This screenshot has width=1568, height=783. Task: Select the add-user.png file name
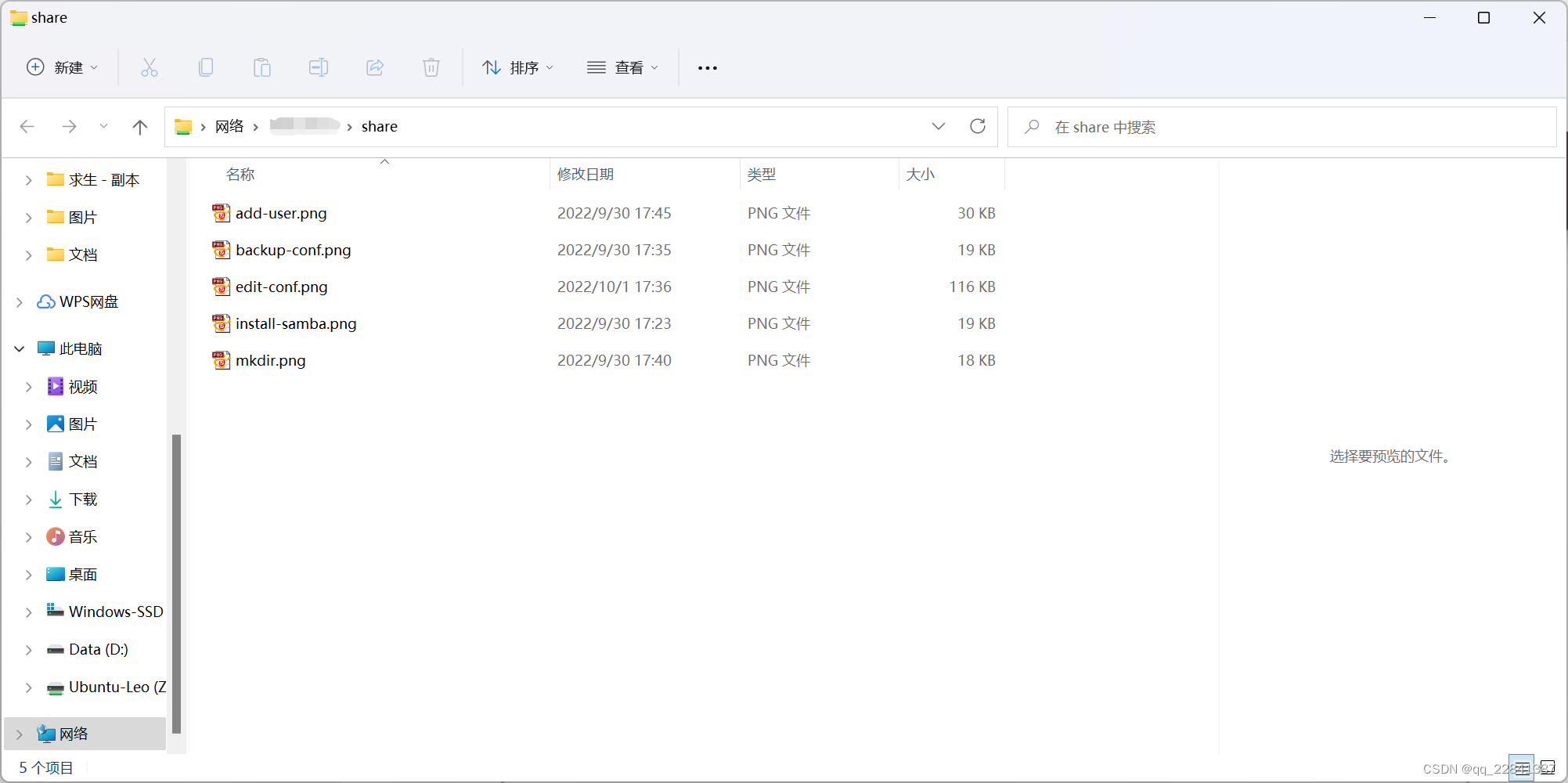(281, 213)
